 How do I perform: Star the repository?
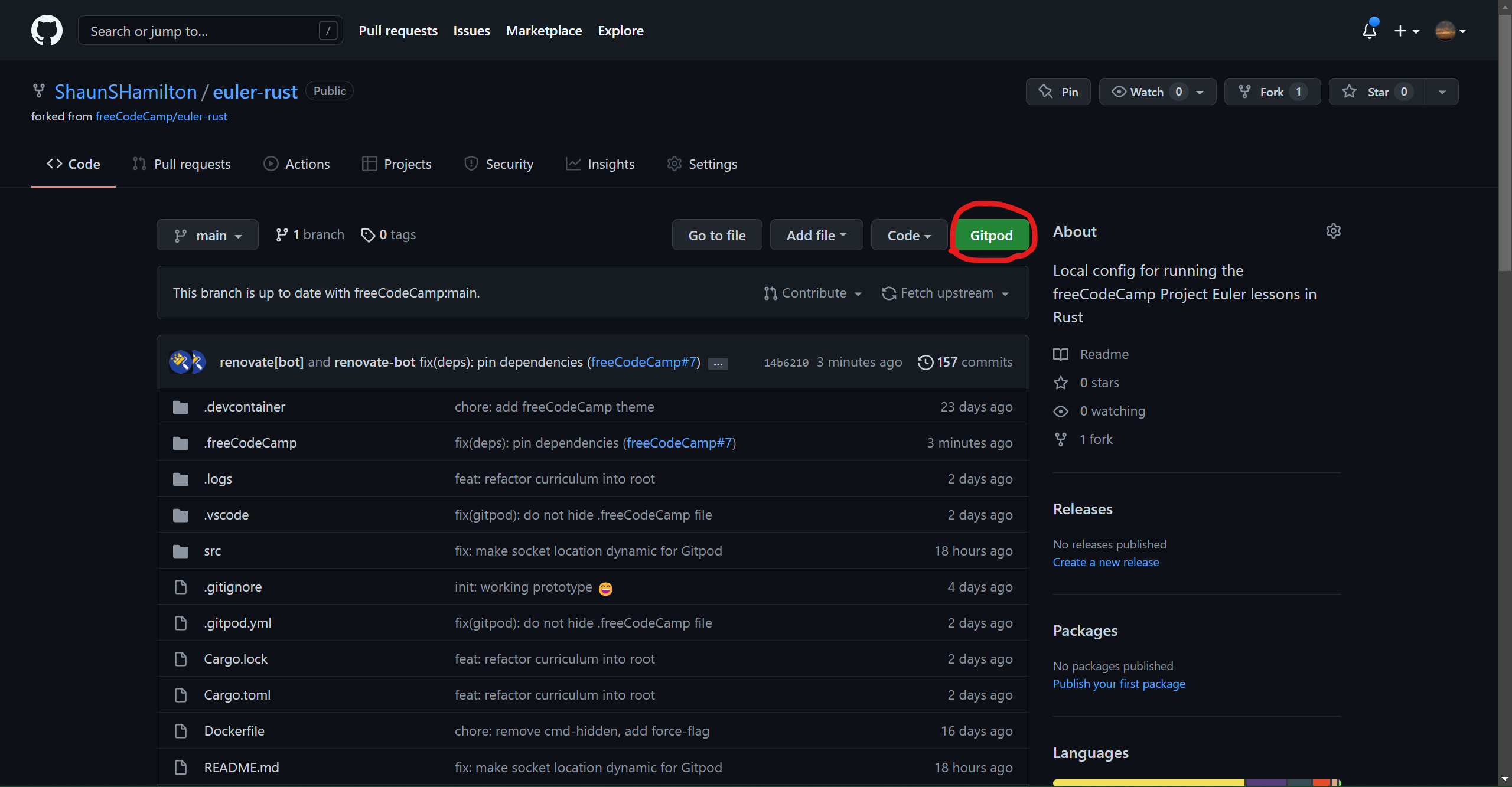(x=1377, y=92)
